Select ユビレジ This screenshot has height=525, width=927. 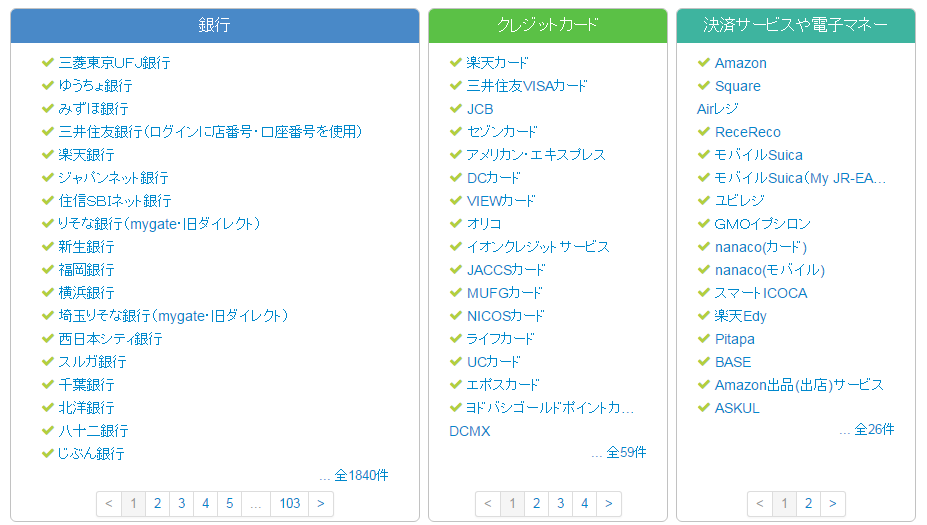point(739,201)
